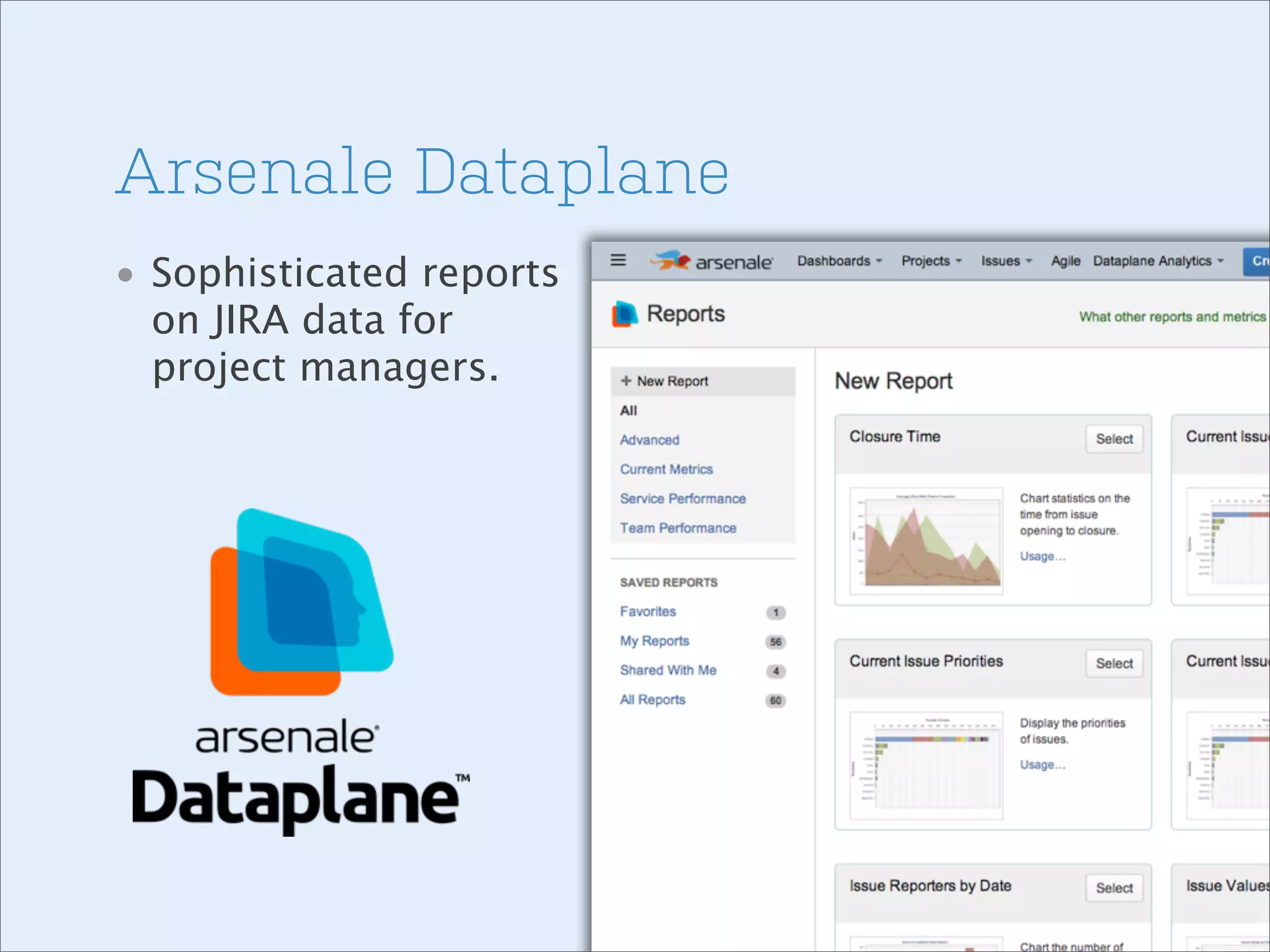The height and width of the screenshot is (952, 1270).
Task: Click the New Report sidebar button
Action: (703, 381)
